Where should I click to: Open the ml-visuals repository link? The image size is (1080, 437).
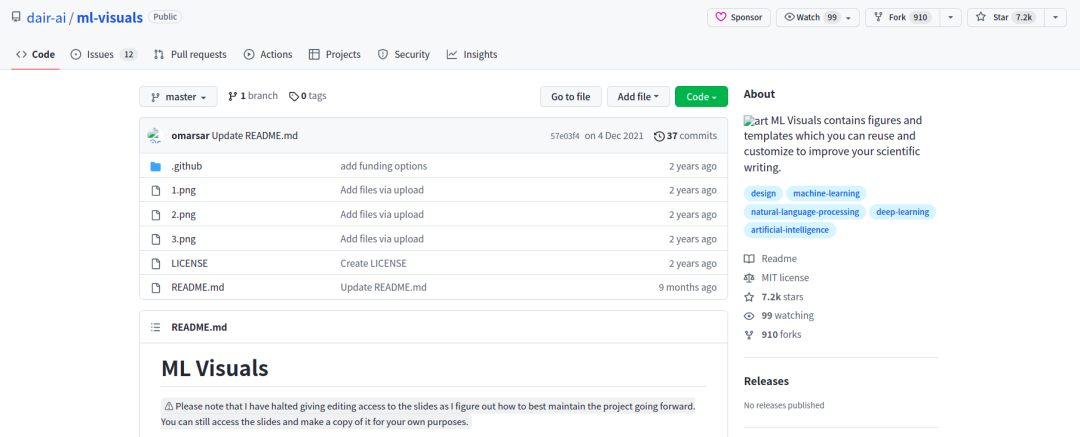[x=110, y=17]
